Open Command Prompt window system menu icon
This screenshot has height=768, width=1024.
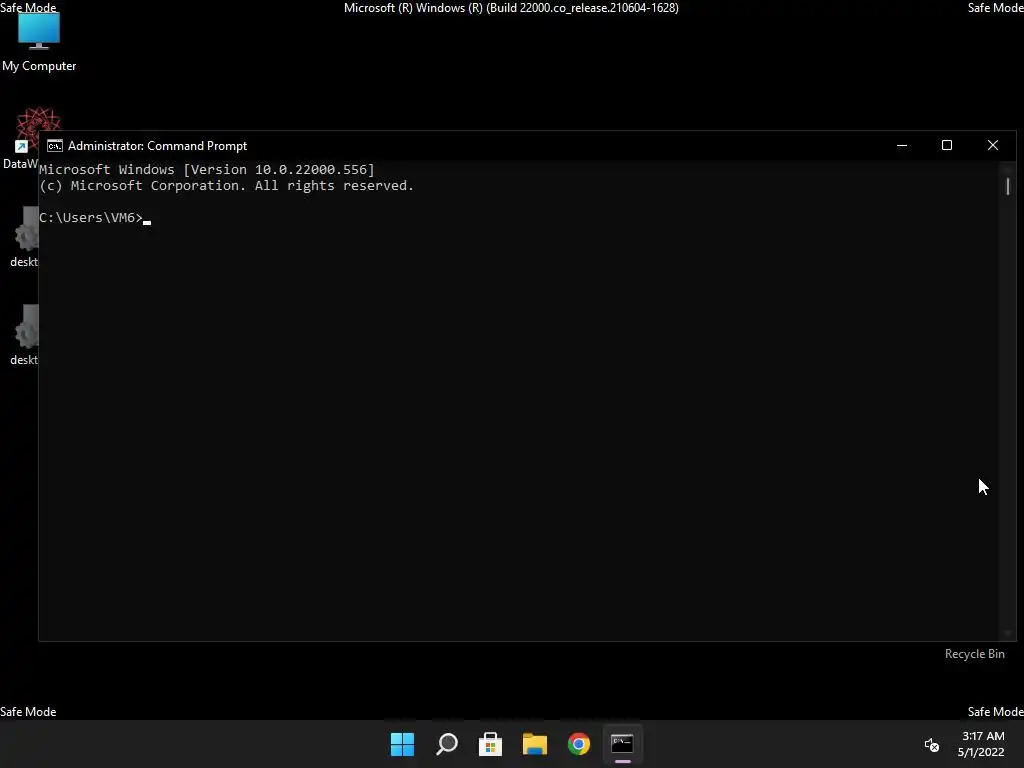[55, 146]
